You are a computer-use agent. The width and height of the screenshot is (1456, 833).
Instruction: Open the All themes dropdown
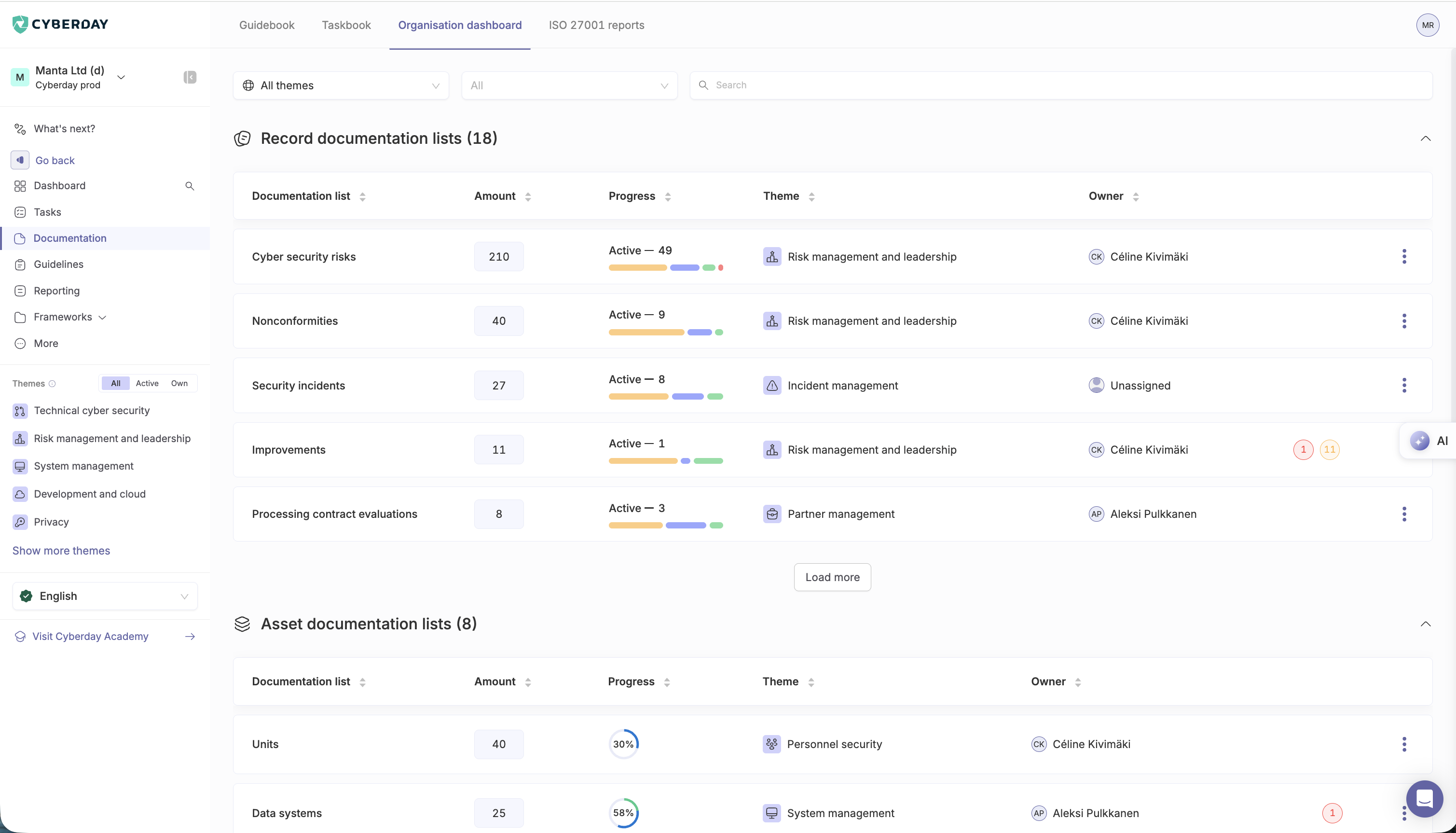(x=341, y=85)
